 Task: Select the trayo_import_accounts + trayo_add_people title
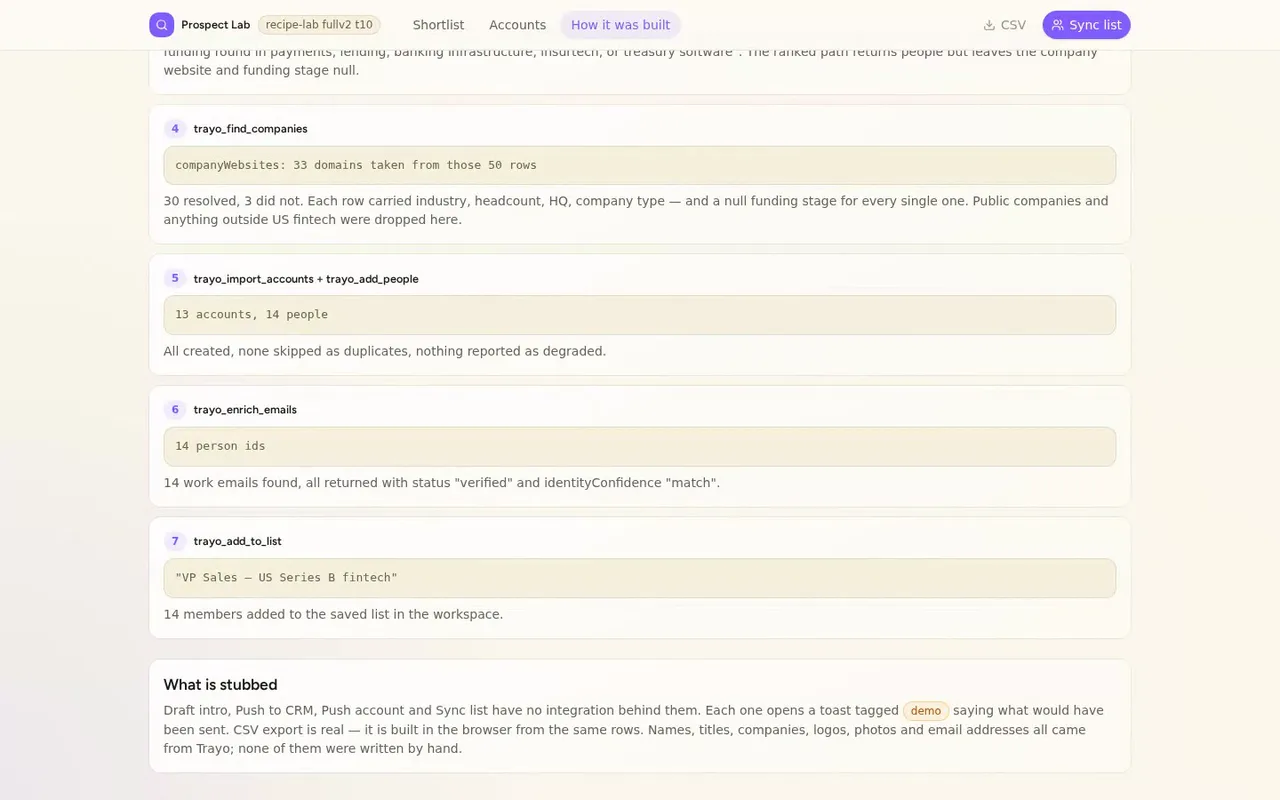(x=306, y=279)
